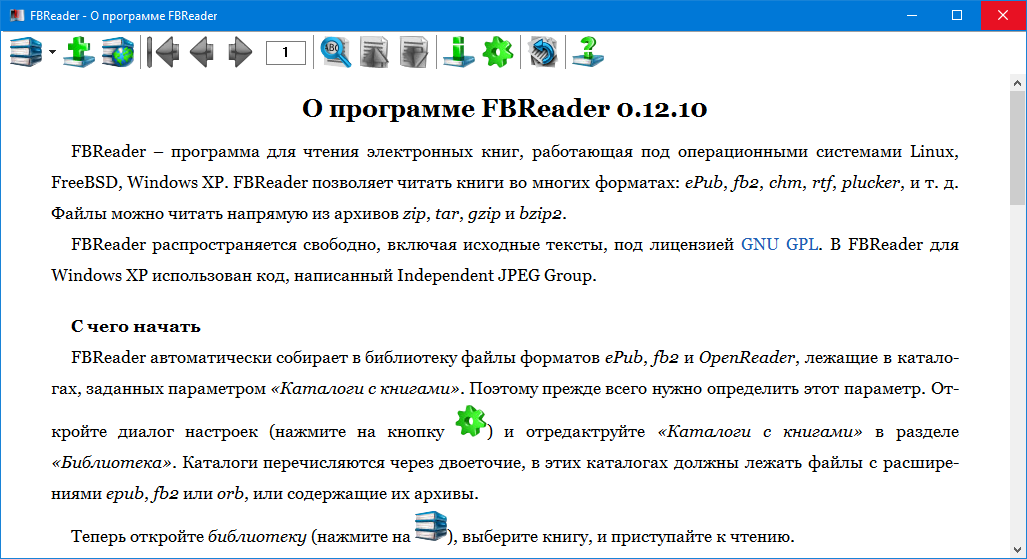
Task: Click the italic word 'OpenReader'
Action: coord(747,358)
